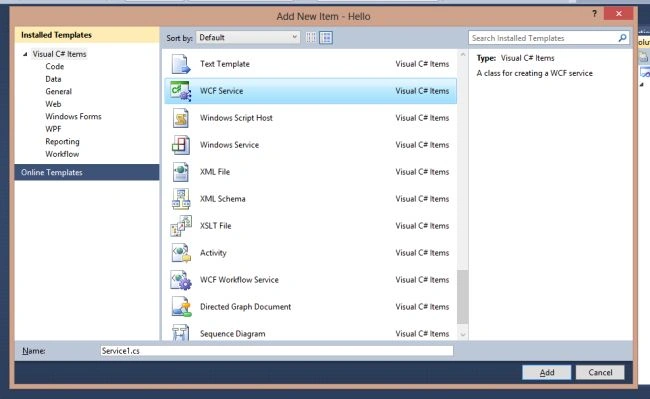The image size is (650, 399).
Task: Collapse the Visual C# Items node
Action: tap(25, 54)
